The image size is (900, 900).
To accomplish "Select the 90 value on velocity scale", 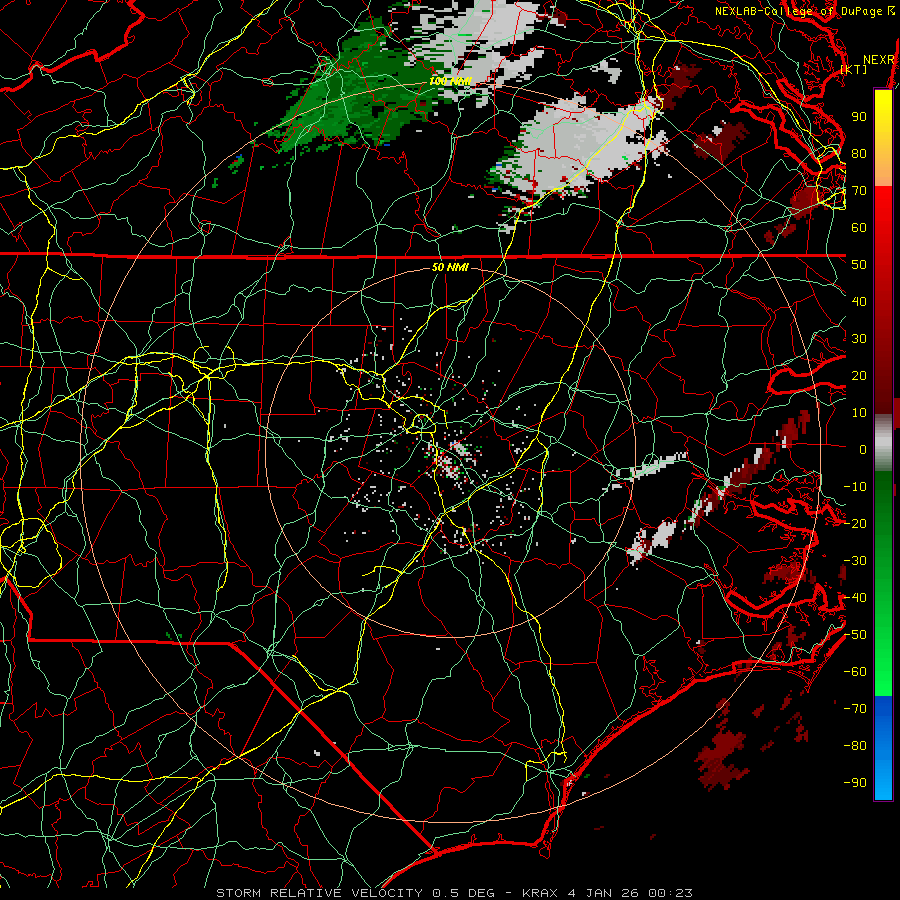I will [859, 117].
